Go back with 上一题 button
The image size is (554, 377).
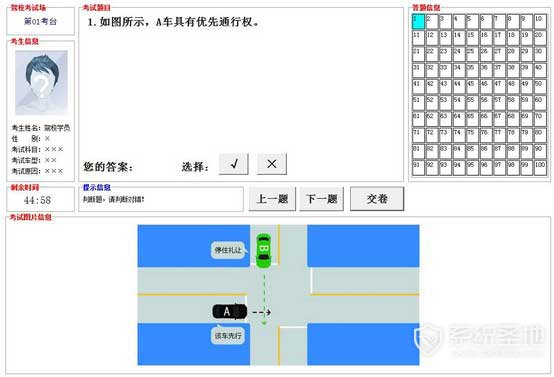coord(272,199)
